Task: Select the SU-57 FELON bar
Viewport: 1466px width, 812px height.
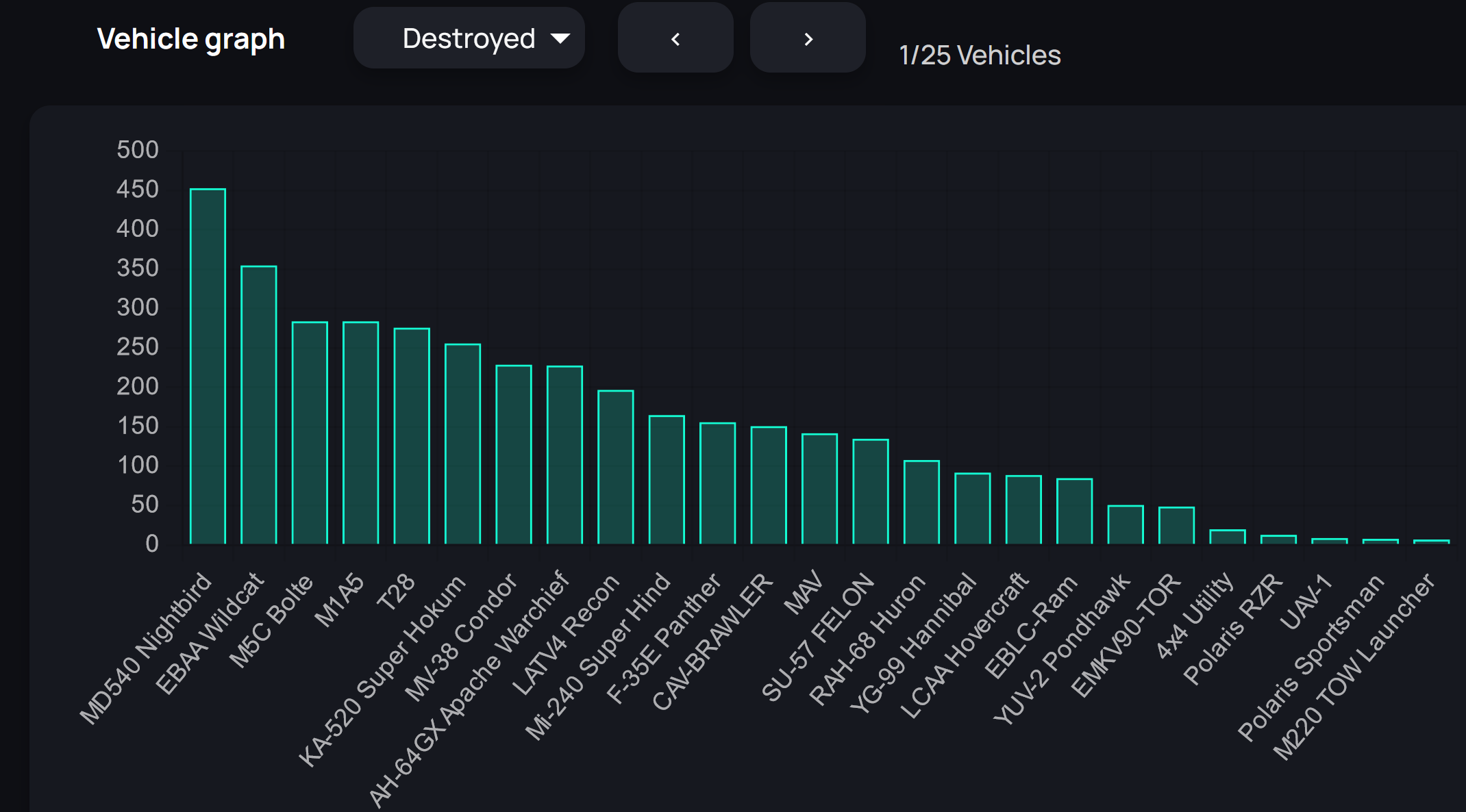Action: [871, 492]
